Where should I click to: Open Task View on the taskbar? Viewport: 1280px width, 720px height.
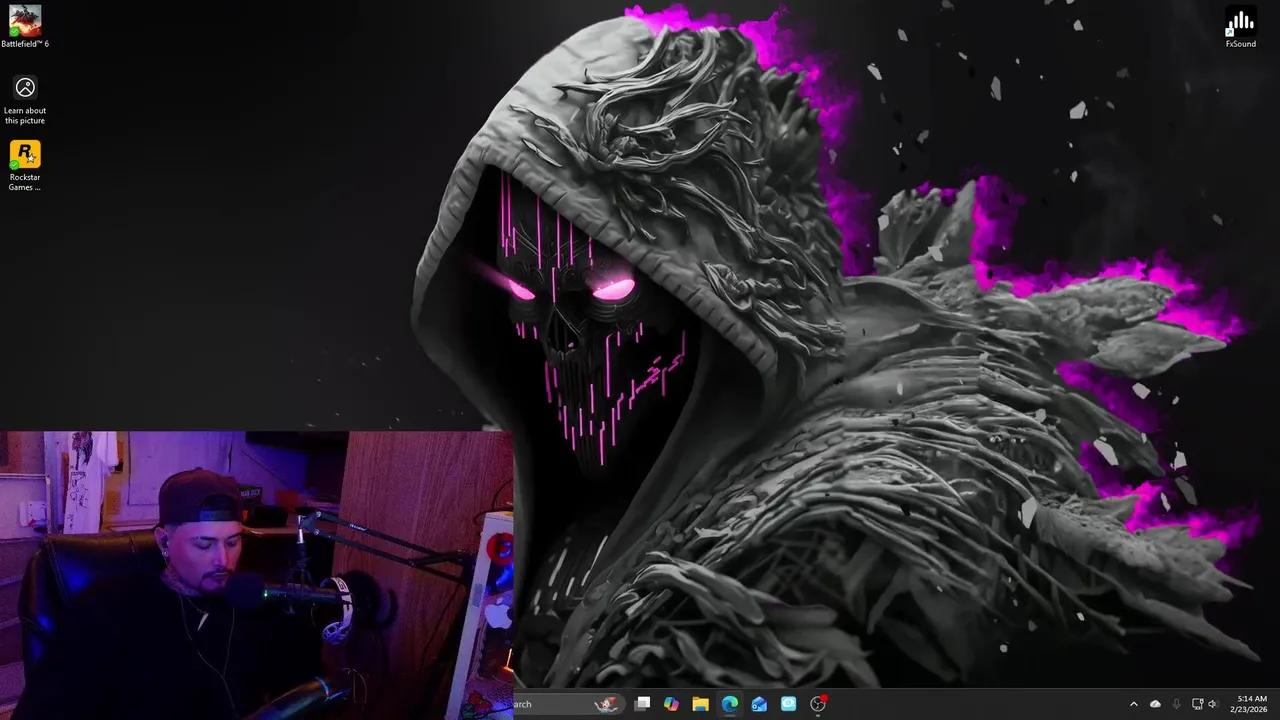tap(643, 704)
